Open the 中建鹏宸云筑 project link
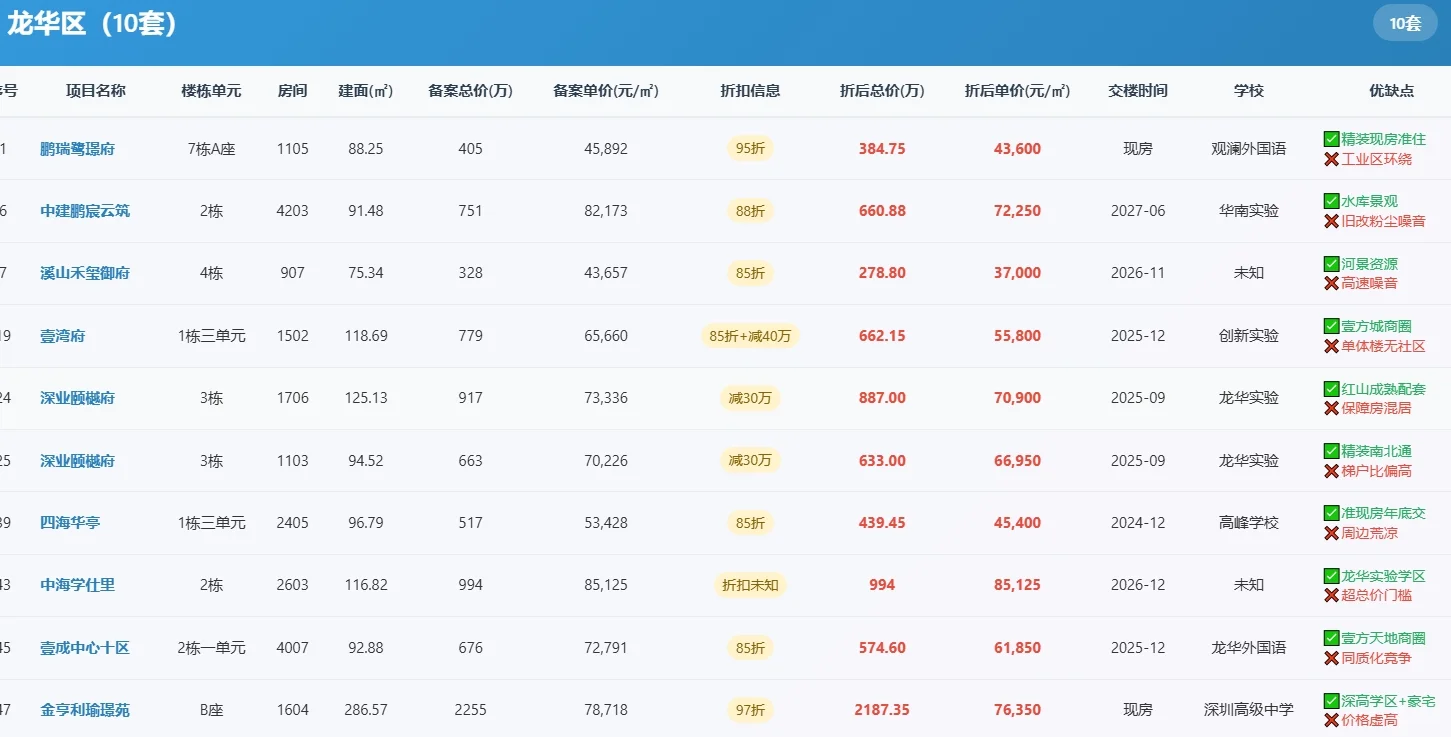1451x737 pixels. click(x=85, y=211)
